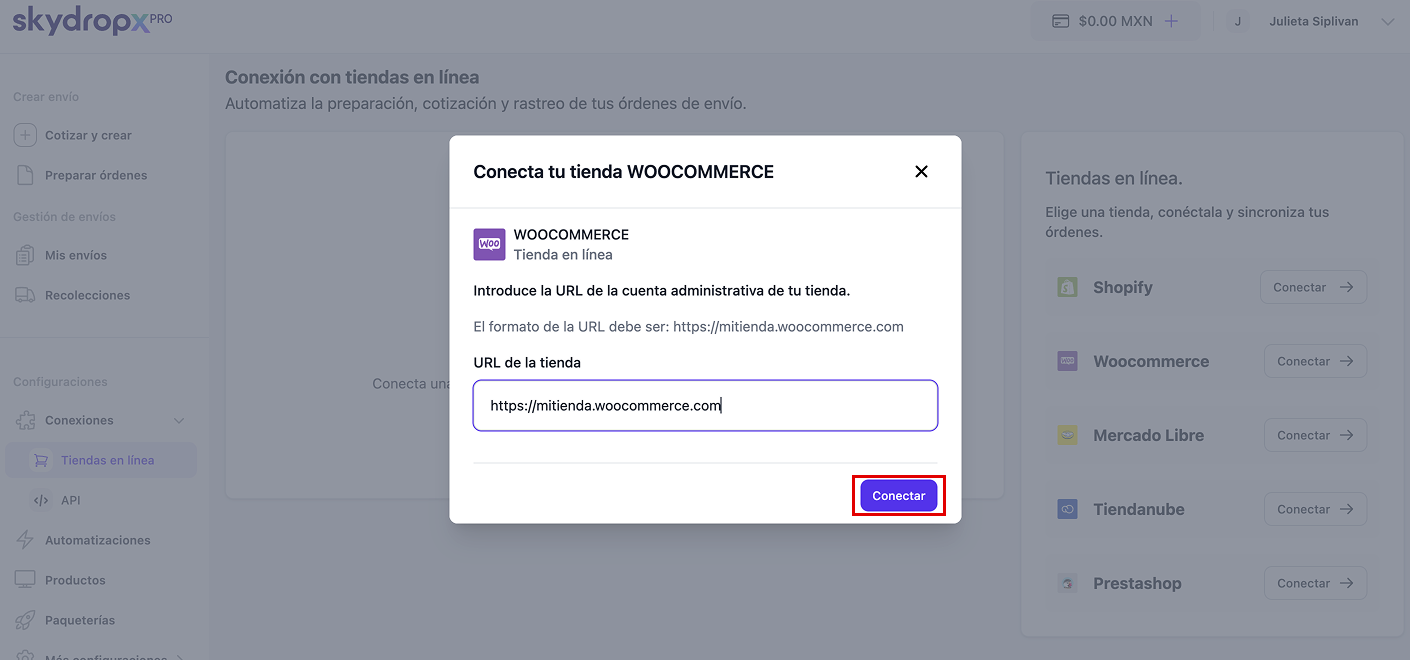
Task: Click the Introduce la URL instruction text
Action: coord(662,291)
